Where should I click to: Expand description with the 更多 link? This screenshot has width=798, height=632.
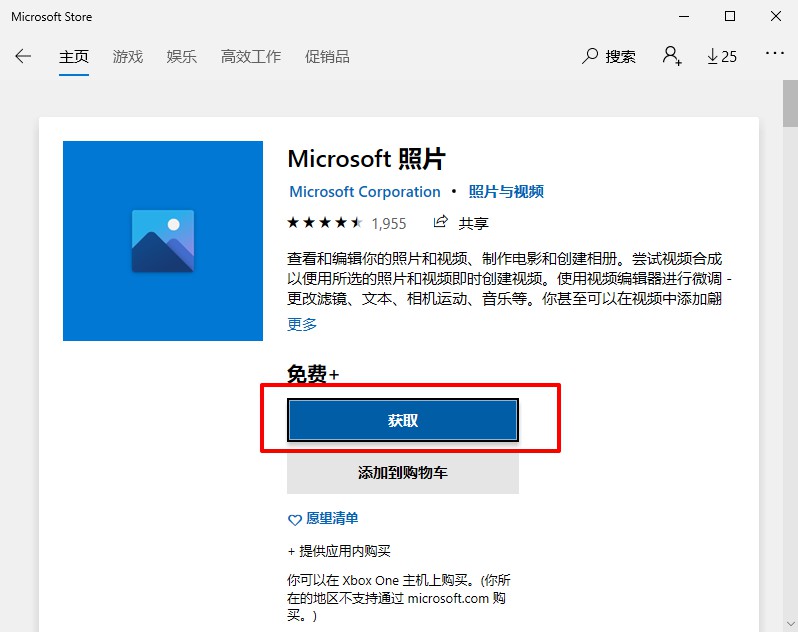[x=302, y=324]
